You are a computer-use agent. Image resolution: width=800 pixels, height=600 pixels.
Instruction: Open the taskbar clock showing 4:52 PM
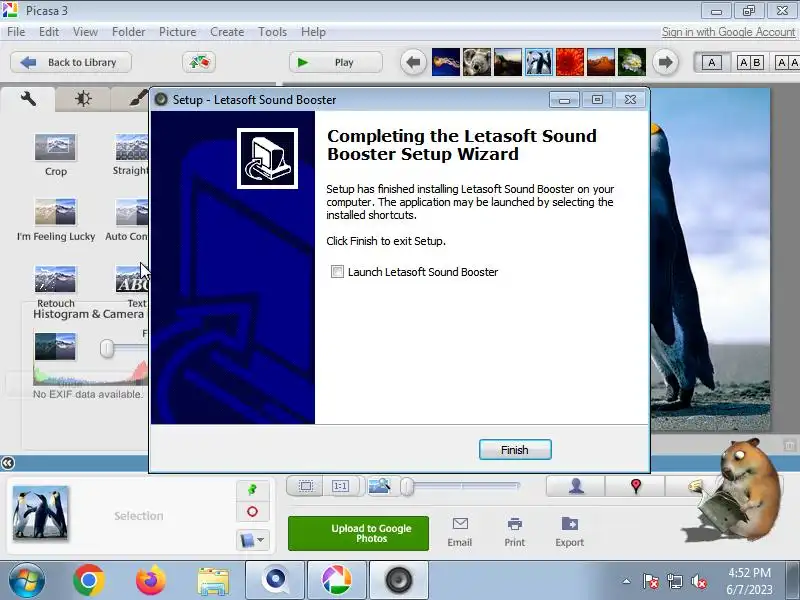749,581
